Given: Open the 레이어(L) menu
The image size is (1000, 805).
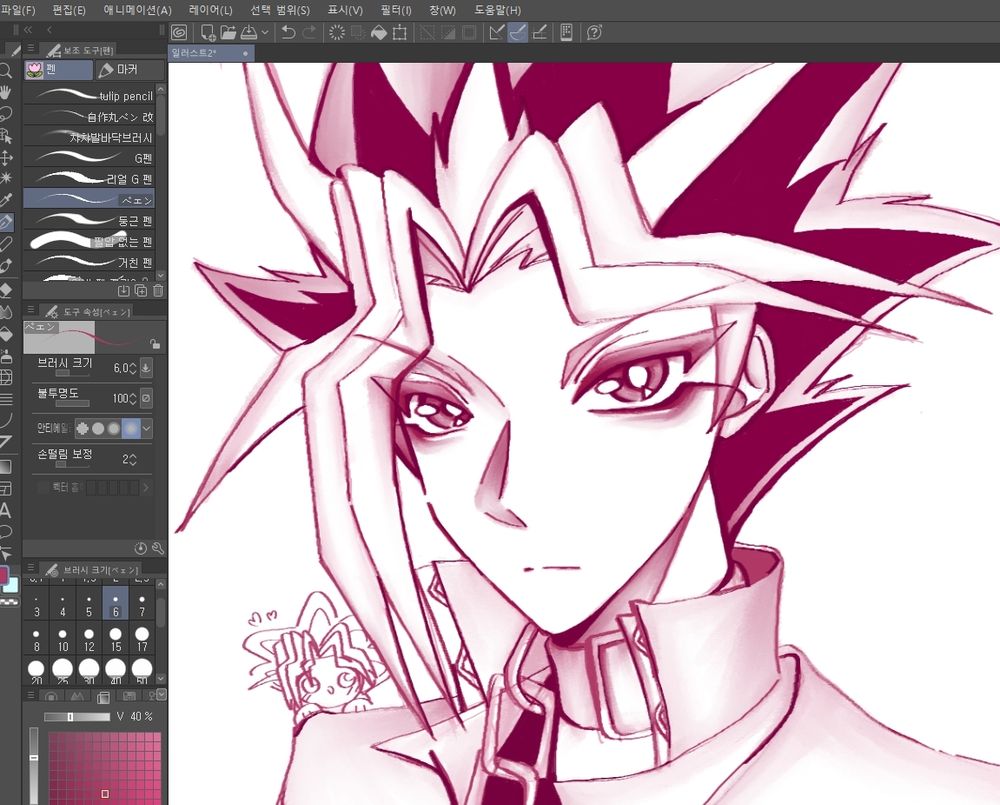Looking at the screenshot, I should click(x=211, y=10).
